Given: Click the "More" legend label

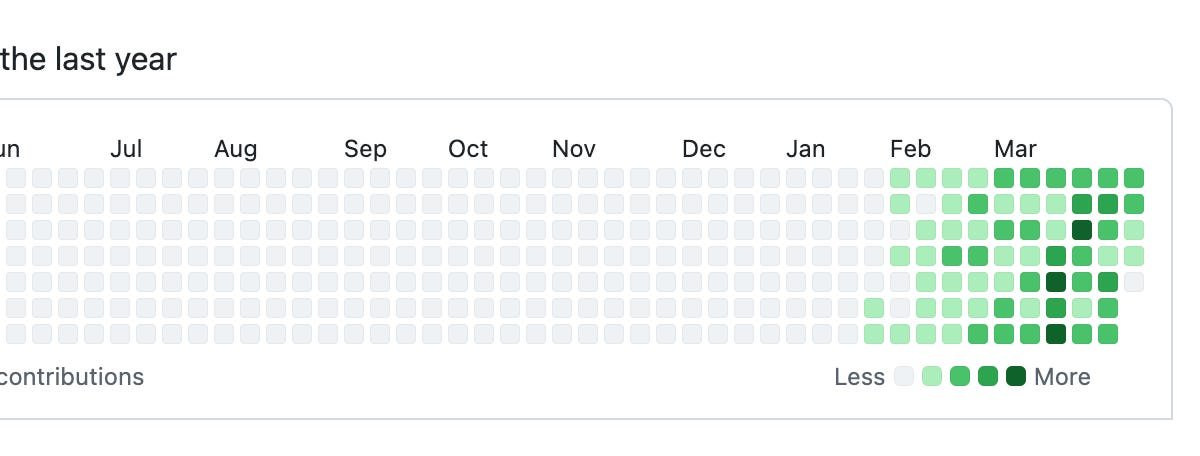Looking at the screenshot, I should 1062,377.
